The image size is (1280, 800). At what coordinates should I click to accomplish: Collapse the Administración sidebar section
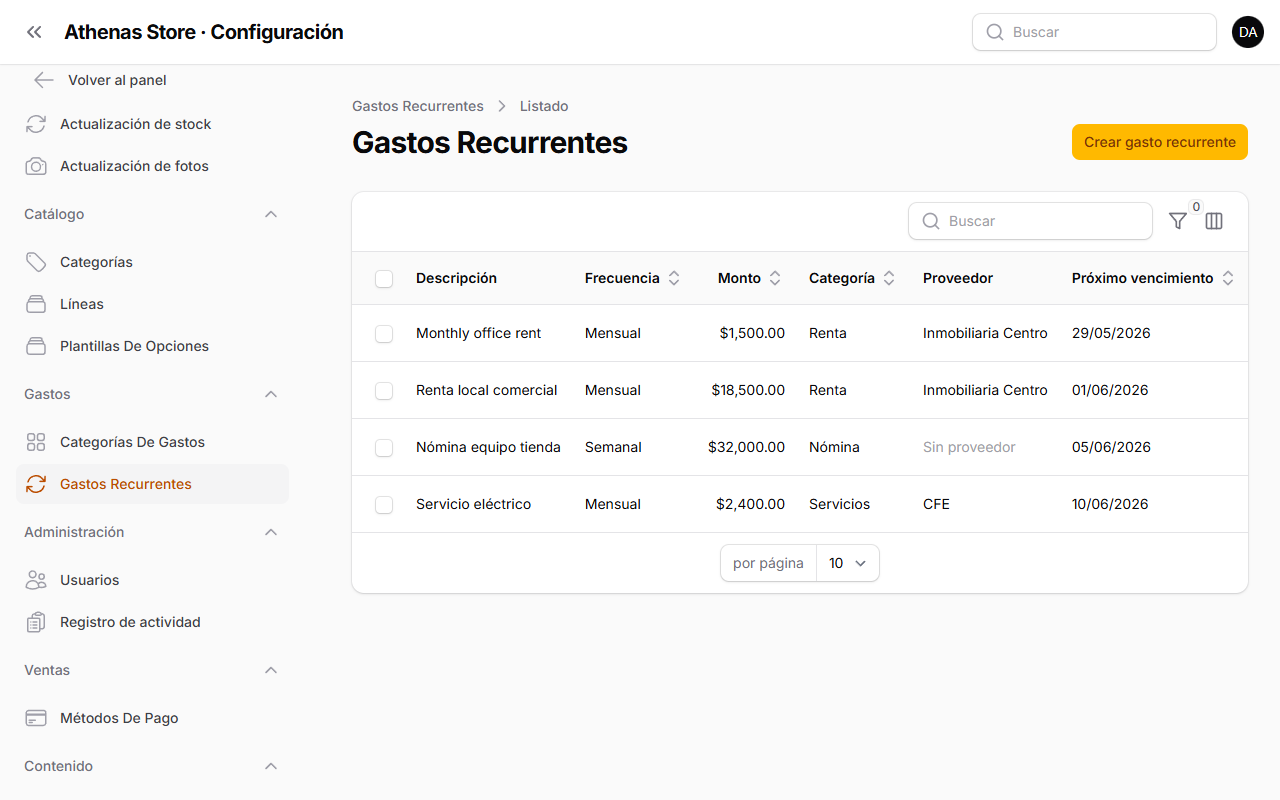click(271, 532)
